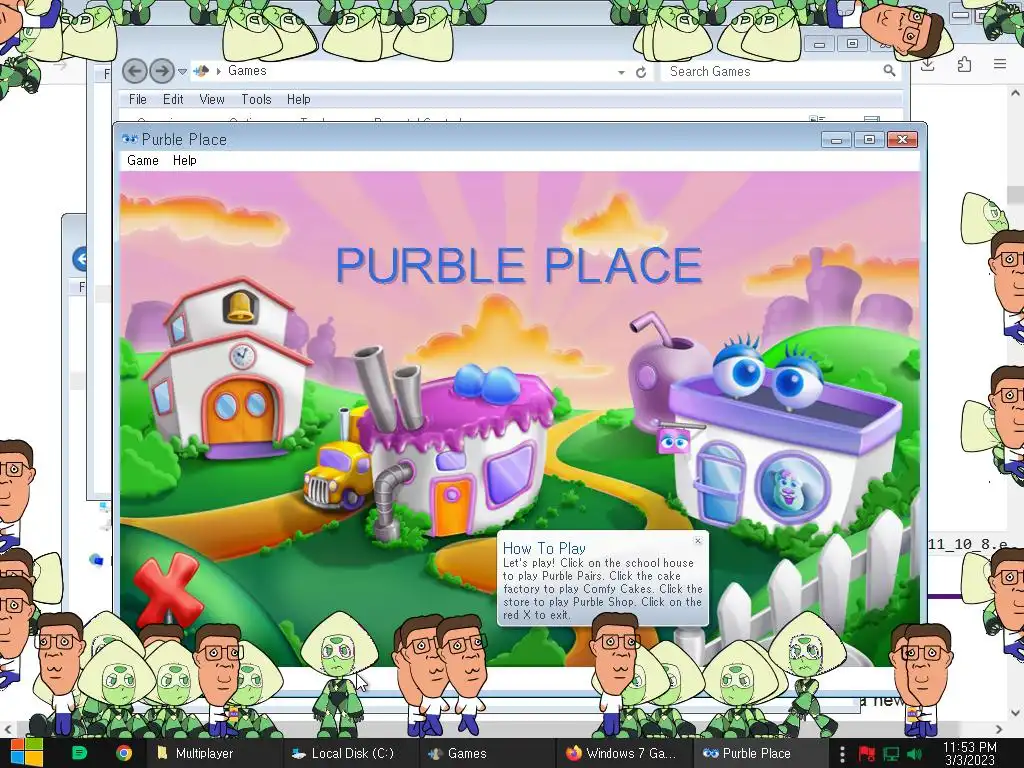Click the pink Purble sign on the shop
Image resolution: width=1024 pixels, height=768 pixels.
pos(674,441)
